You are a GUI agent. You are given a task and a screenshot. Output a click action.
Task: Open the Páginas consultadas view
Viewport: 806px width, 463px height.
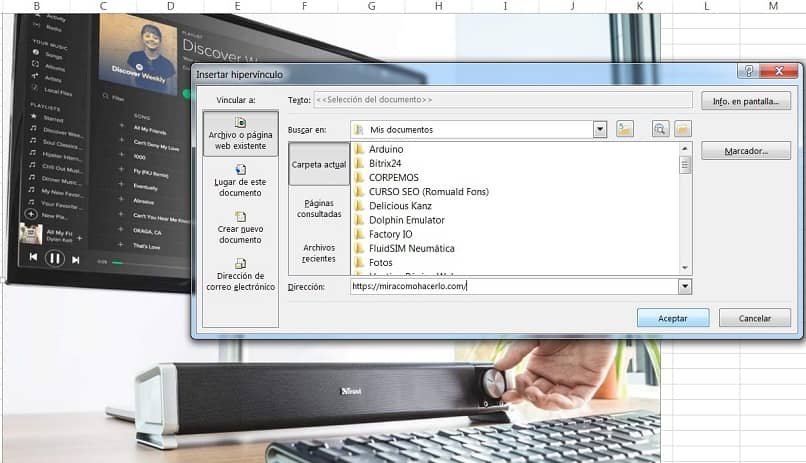pyautogui.click(x=319, y=208)
